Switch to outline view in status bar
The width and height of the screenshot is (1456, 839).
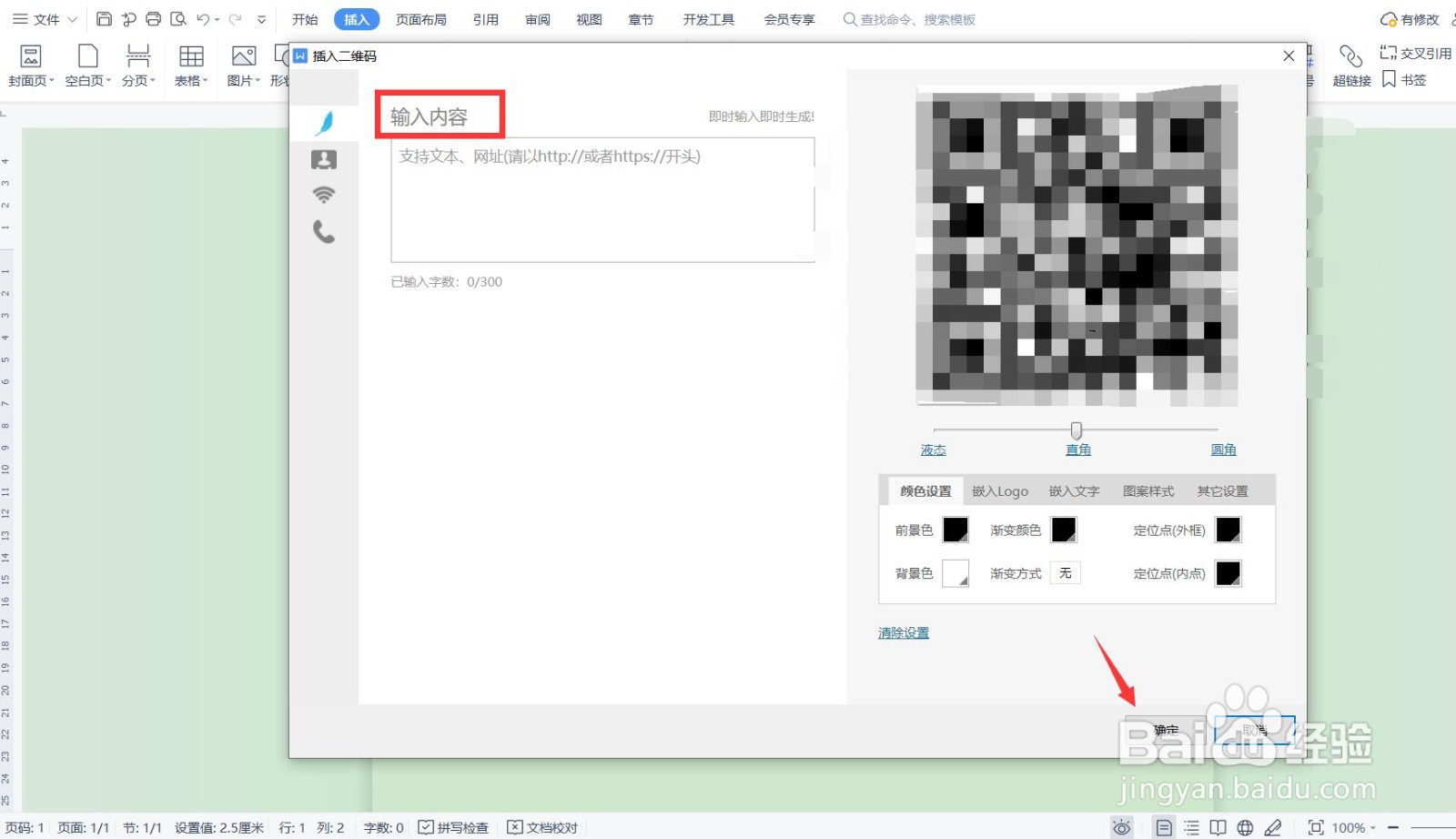point(1191,827)
